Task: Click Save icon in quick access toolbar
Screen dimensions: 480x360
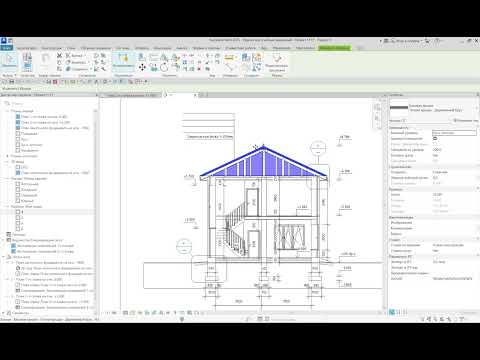Action: 11,82
